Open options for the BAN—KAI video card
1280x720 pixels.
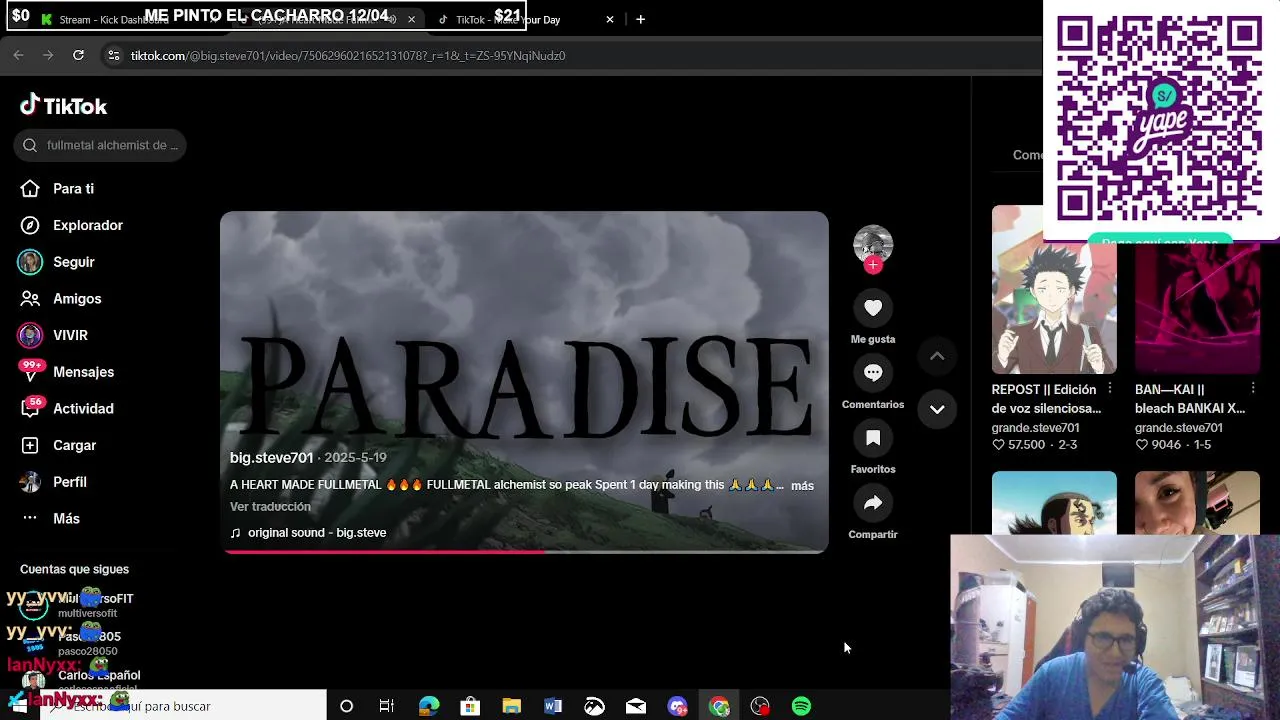pos(1253,388)
